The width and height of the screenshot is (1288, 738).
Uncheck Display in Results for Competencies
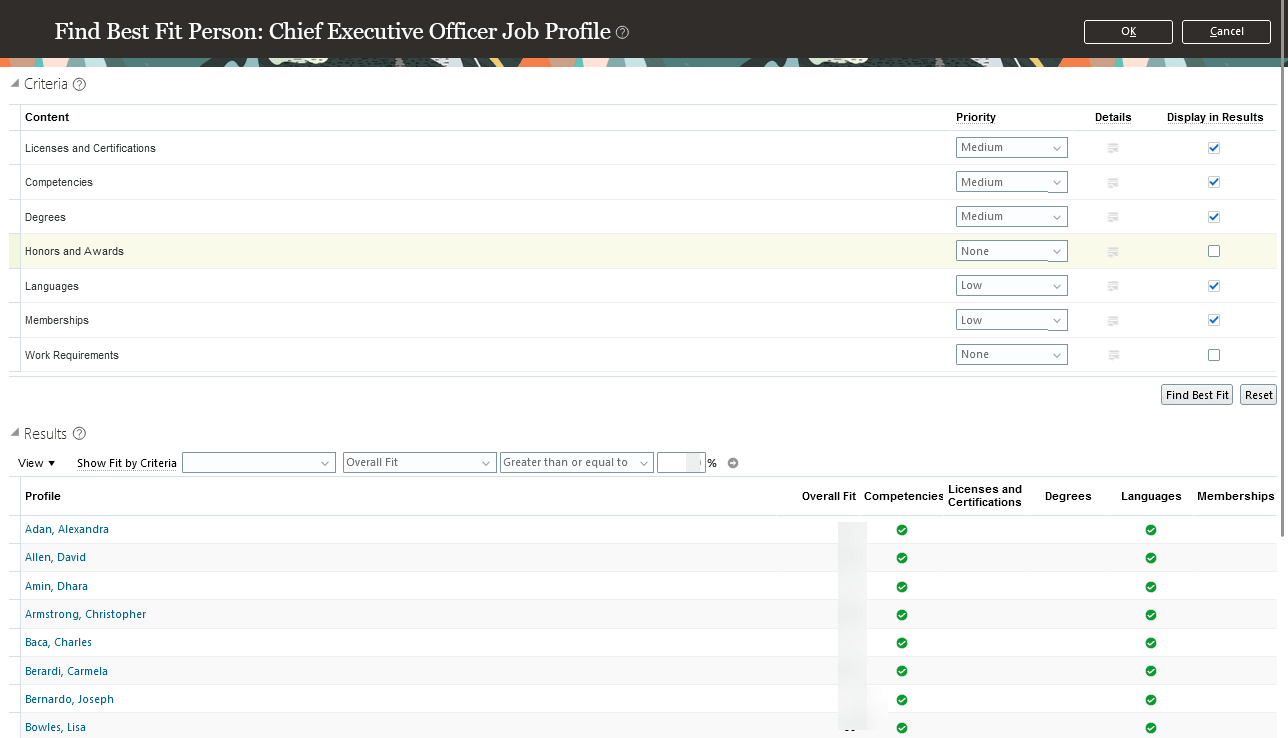click(x=1214, y=182)
